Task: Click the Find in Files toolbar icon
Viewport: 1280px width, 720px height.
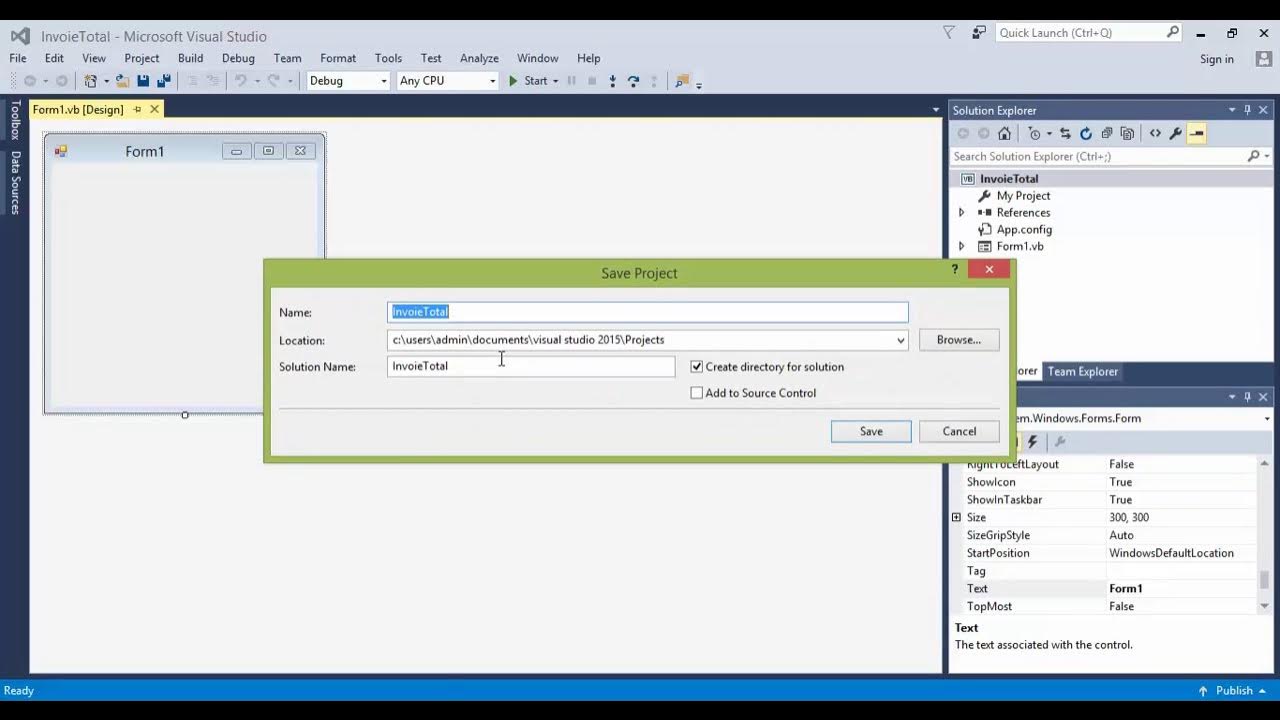Action: point(682,81)
